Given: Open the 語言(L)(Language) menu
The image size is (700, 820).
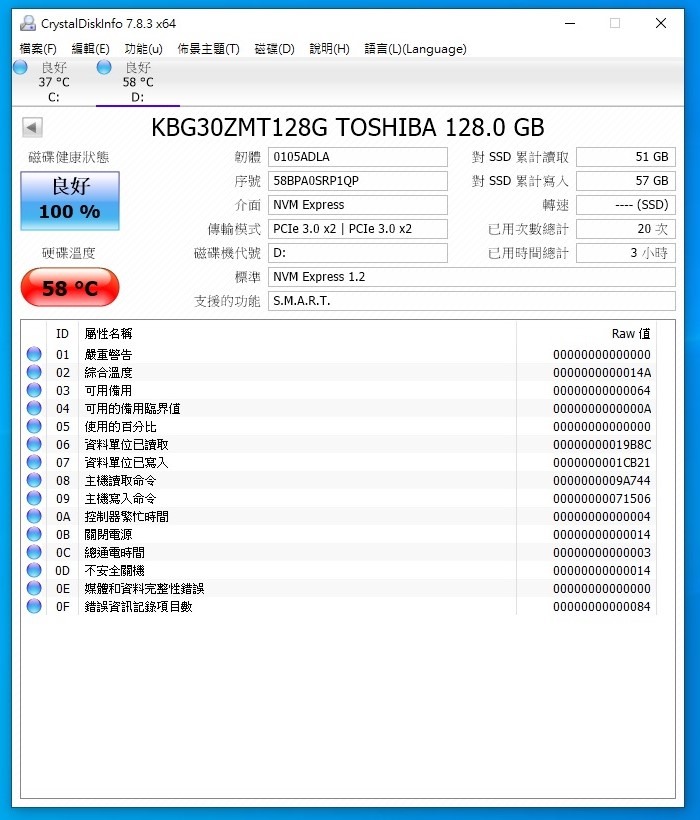Looking at the screenshot, I should point(416,49).
